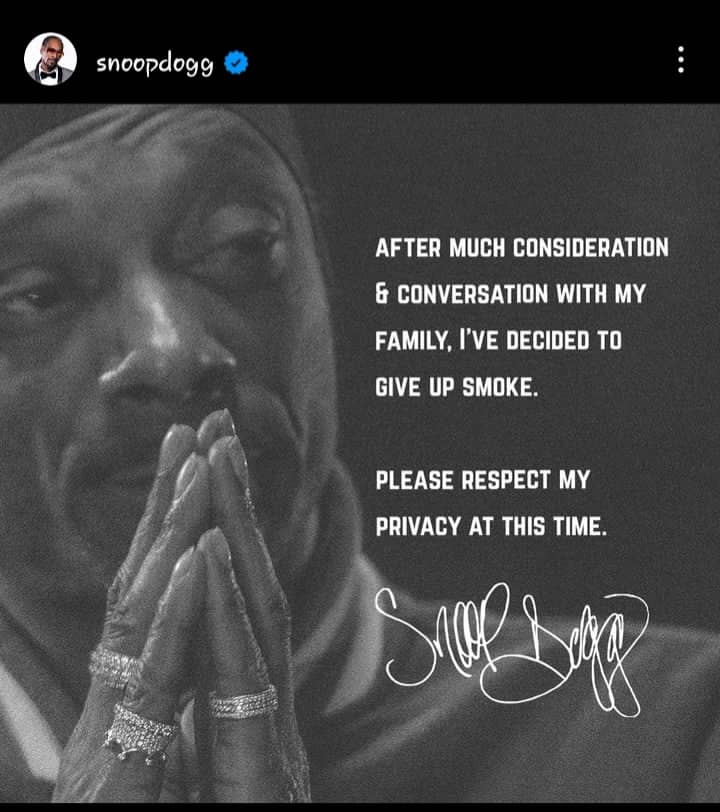Click the snoopdogg username
Viewport: 720px width, 812px height.
point(154,64)
